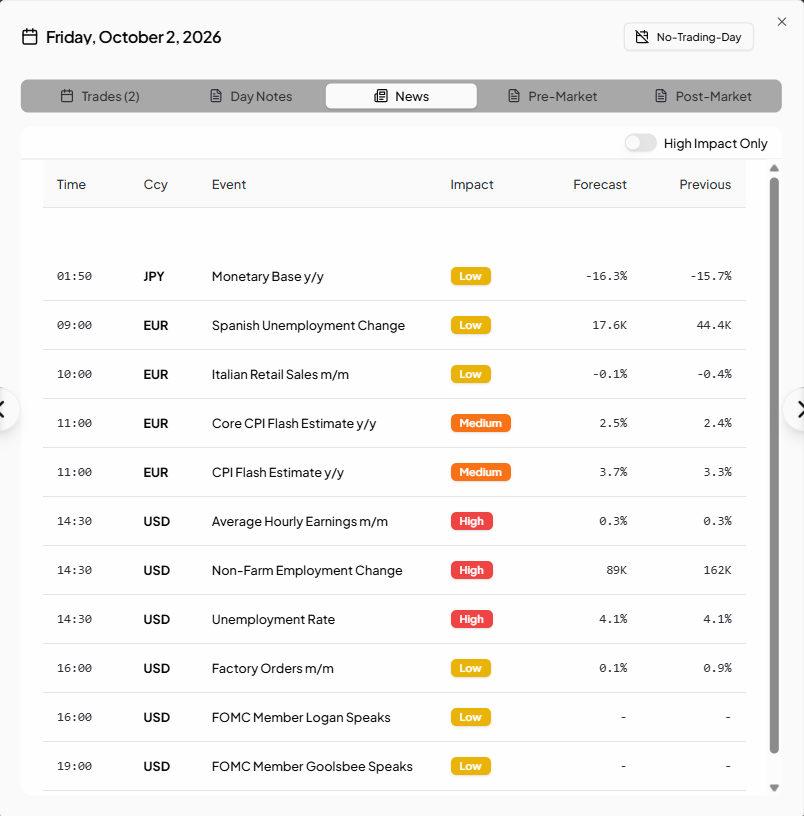Click the 3.7% forecast value
The height and width of the screenshot is (816, 804).
click(613, 472)
